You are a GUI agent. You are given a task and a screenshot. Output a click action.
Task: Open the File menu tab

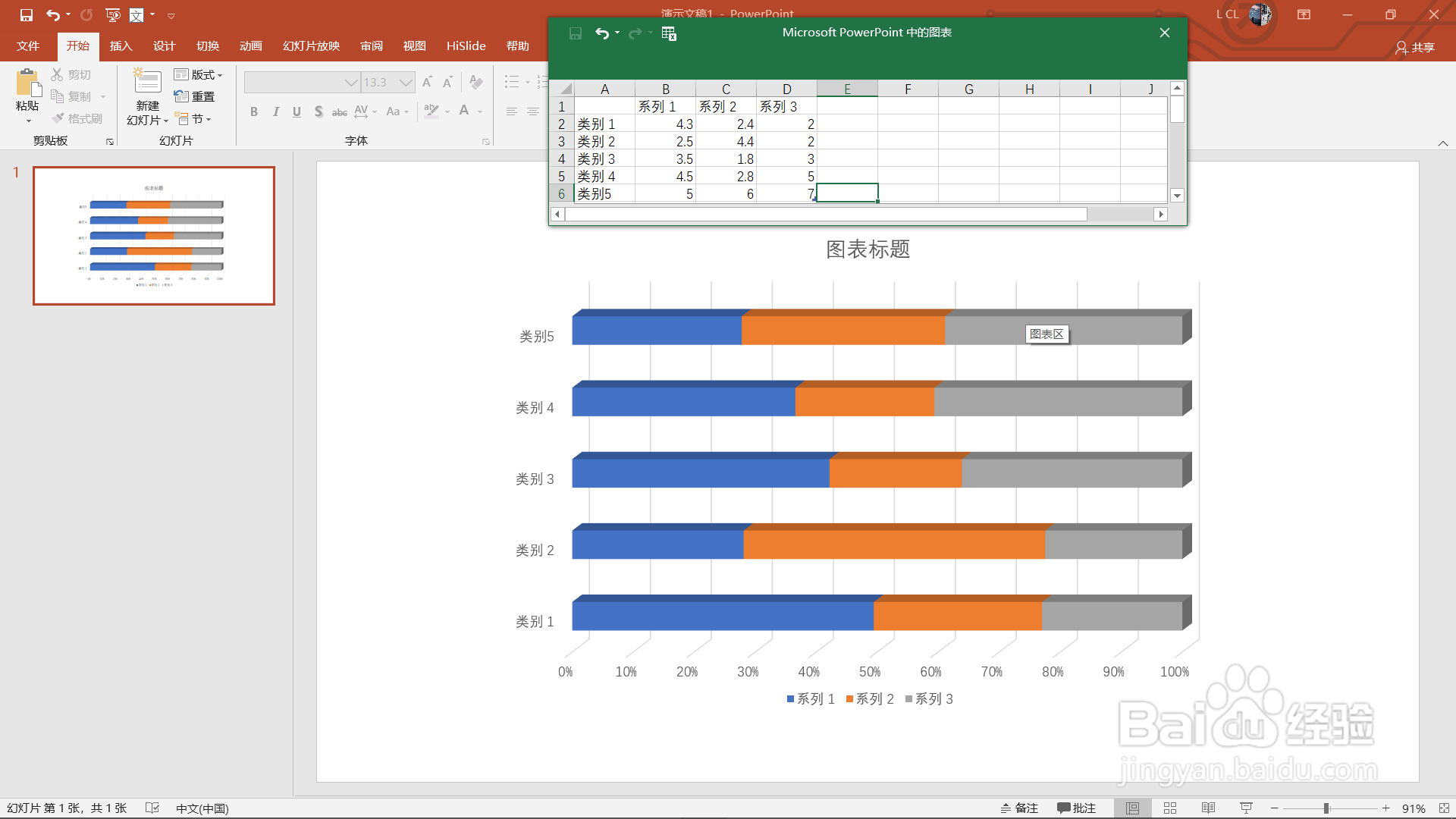(x=28, y=46)
